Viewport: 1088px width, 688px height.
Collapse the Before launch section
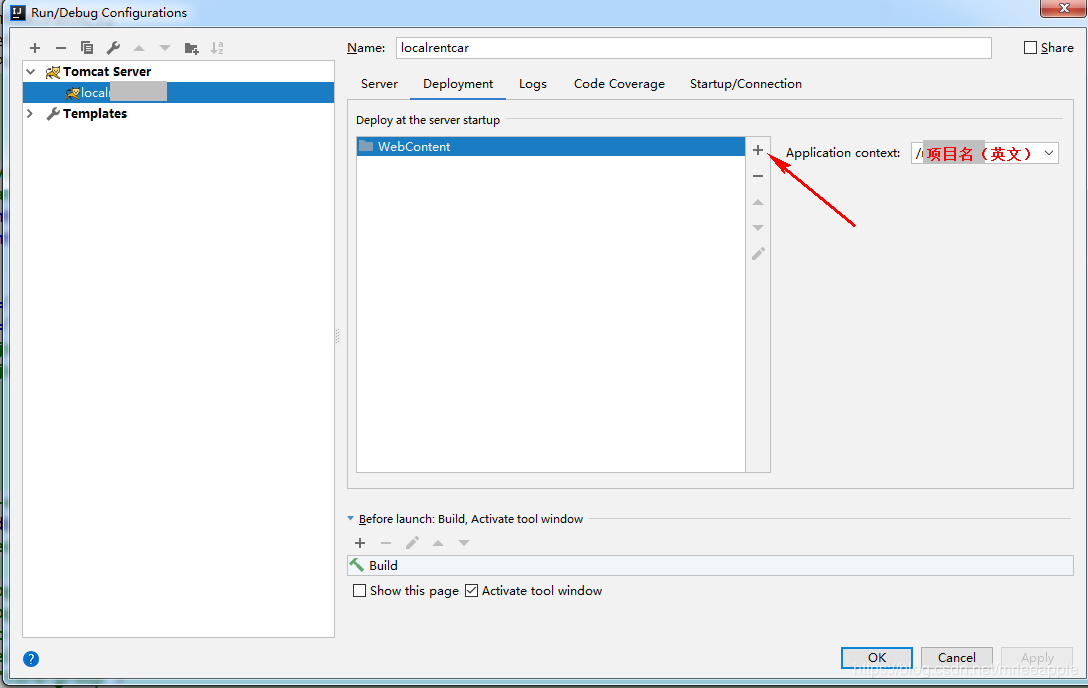pos(350,519)
